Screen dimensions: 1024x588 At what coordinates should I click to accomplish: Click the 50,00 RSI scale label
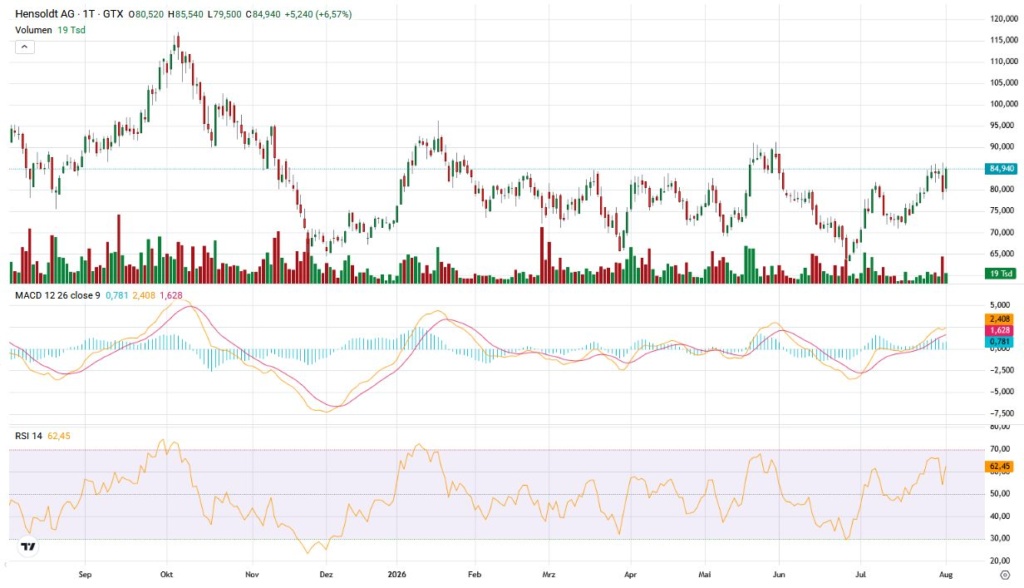click(x=1000, y=494)
